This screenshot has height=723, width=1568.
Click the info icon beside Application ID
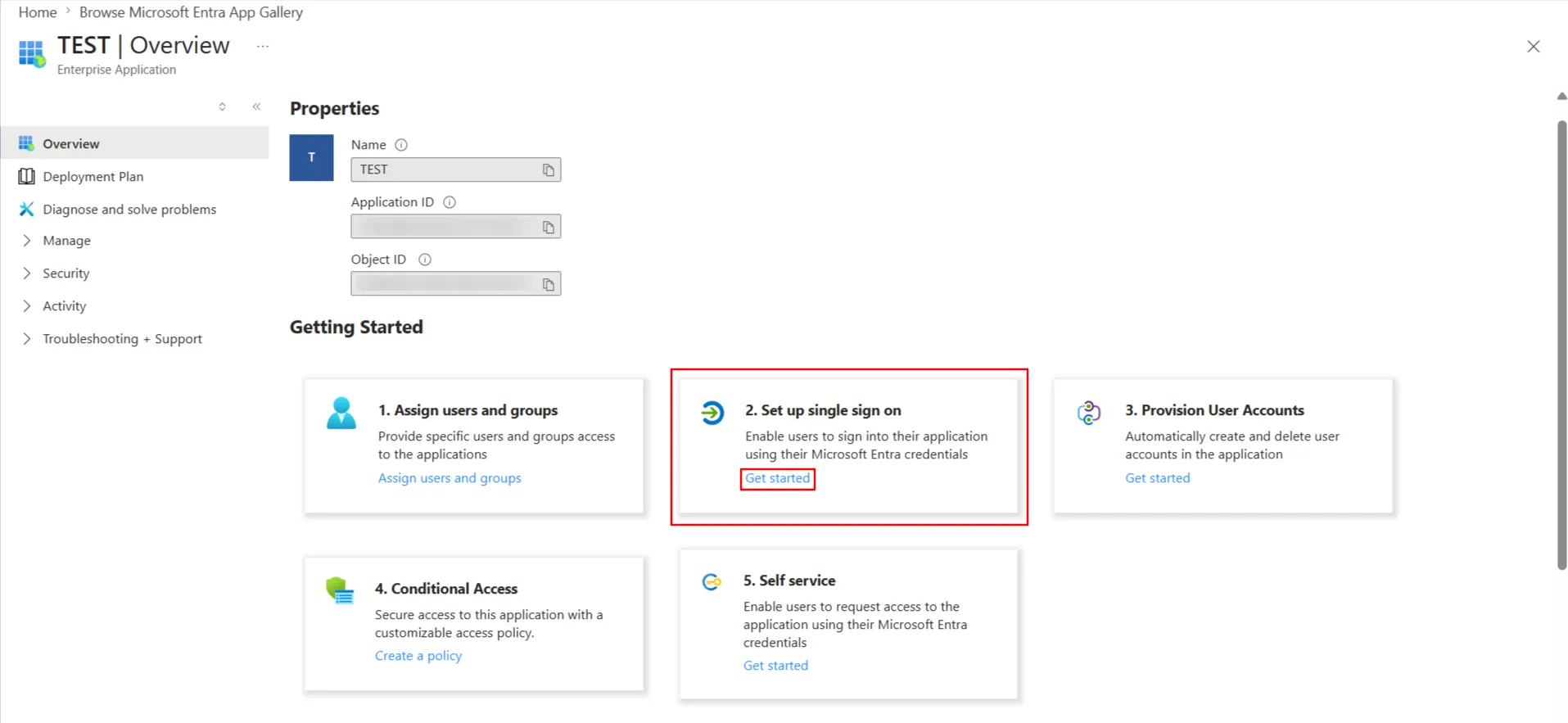coord(450,202)
